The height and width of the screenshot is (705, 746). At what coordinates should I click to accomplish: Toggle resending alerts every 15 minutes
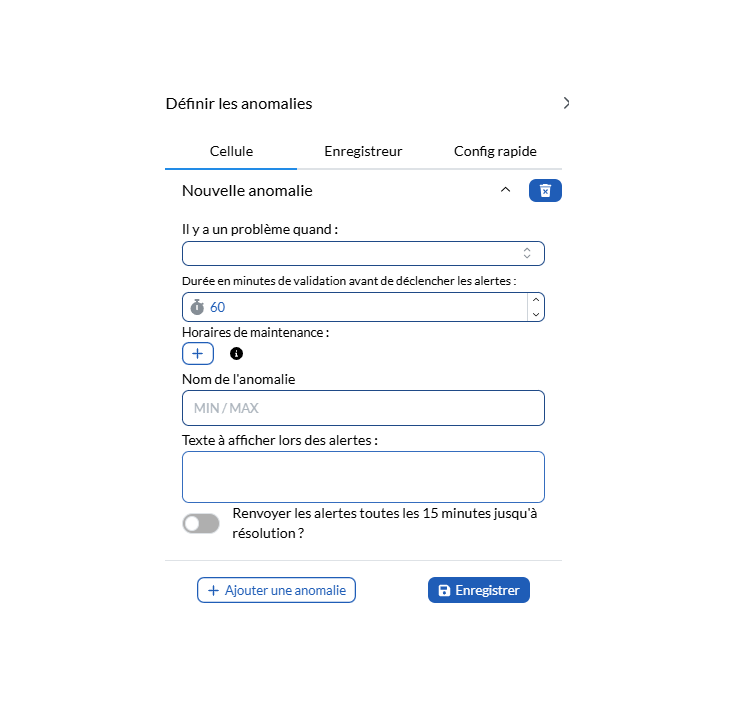pyautogui.click(x=201, y=523)
